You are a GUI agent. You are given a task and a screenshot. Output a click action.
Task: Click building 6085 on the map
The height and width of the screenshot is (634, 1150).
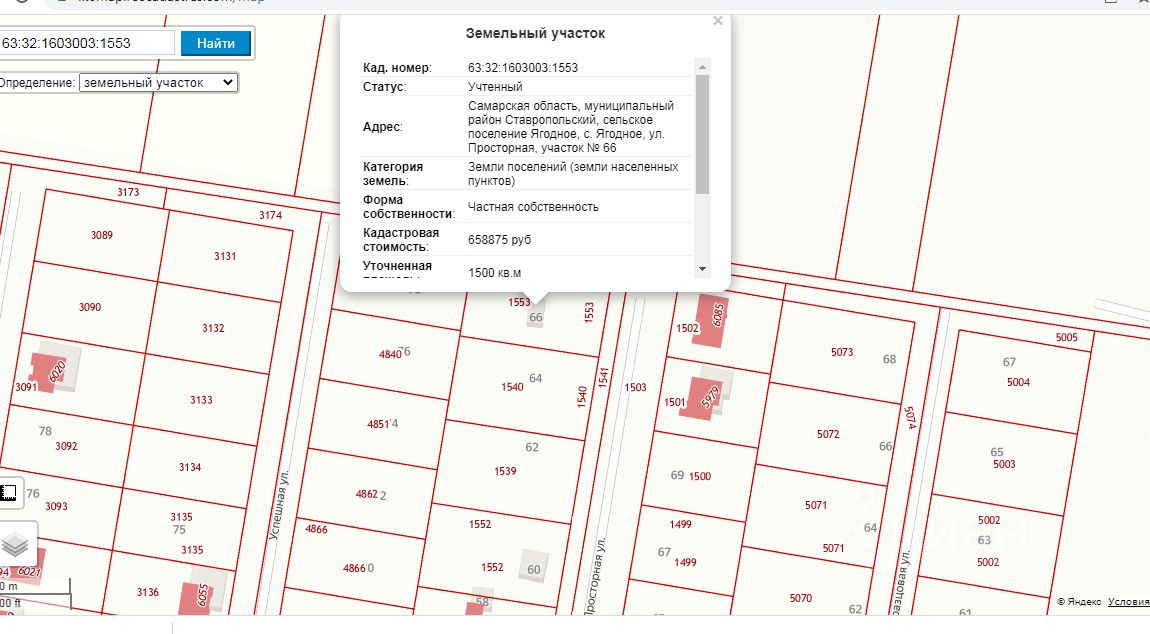point(713,321)
